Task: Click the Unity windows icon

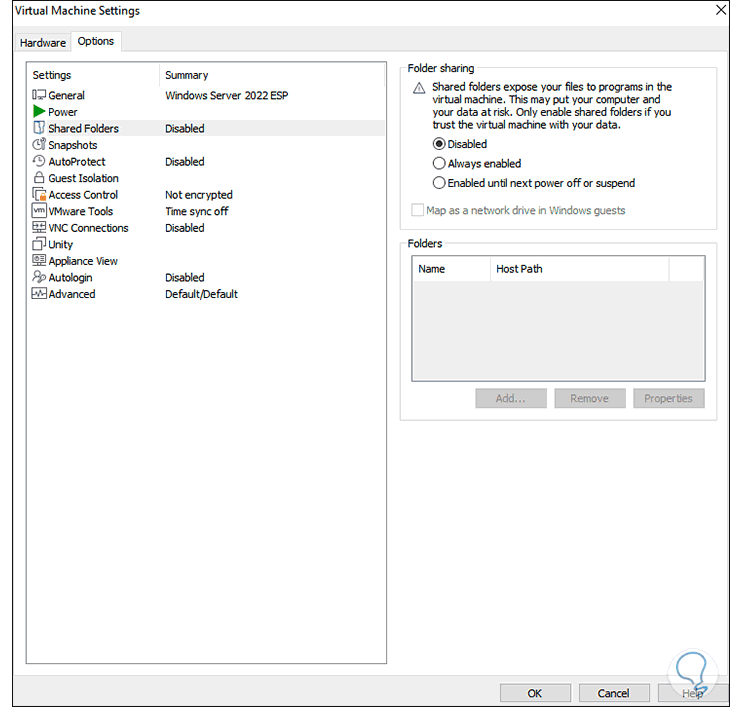Action: [x=39, y=244]
